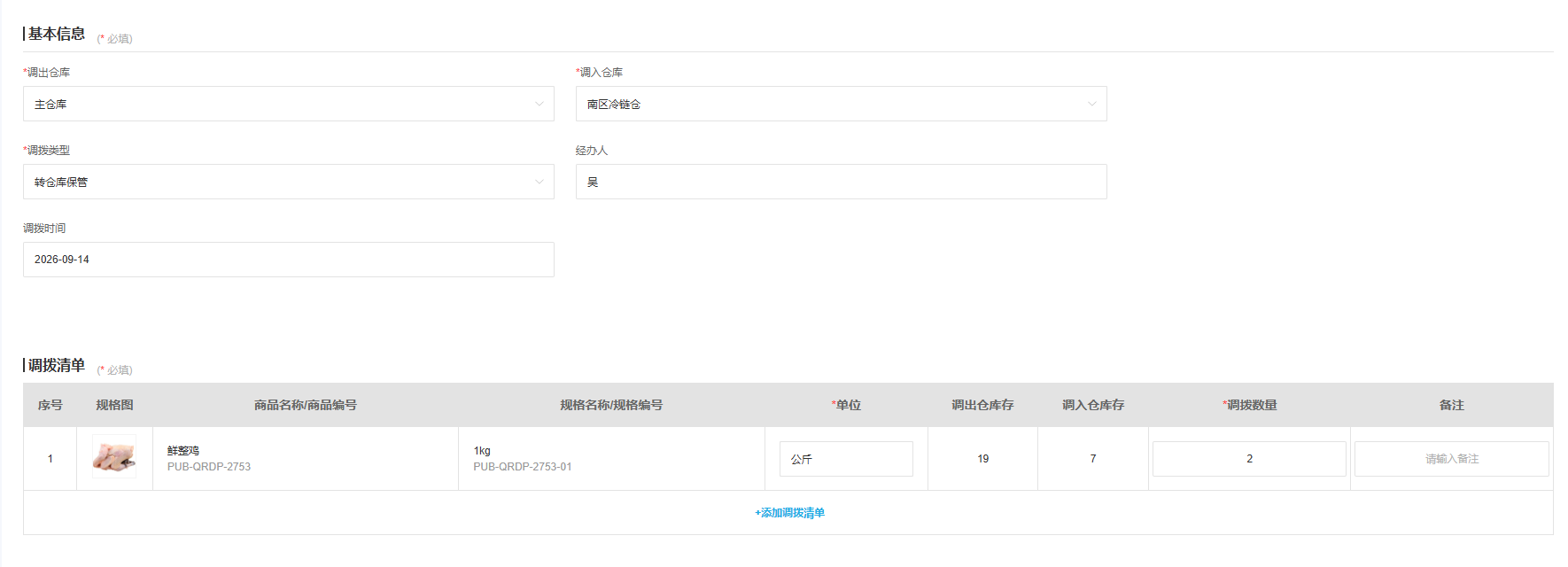Image resolution: width=1568 pixels, height=567 pixels.
Task: Click the spec name 1kg
Action: (x=482, y=451)
